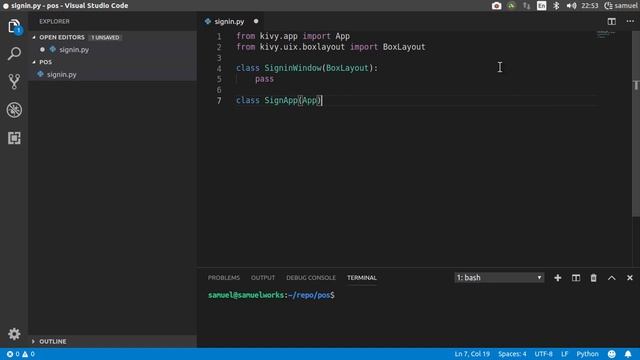Open Bluetooth tray indicator

tap(556, 6)
